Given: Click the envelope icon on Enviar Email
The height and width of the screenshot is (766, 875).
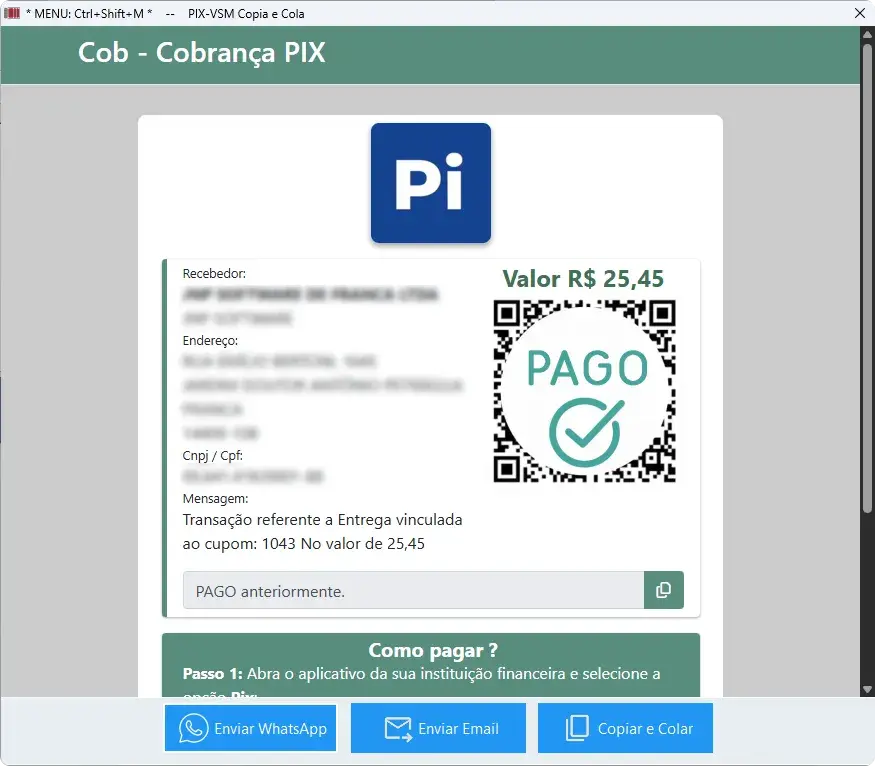Looking at the screenshot, I should (398, 729).
